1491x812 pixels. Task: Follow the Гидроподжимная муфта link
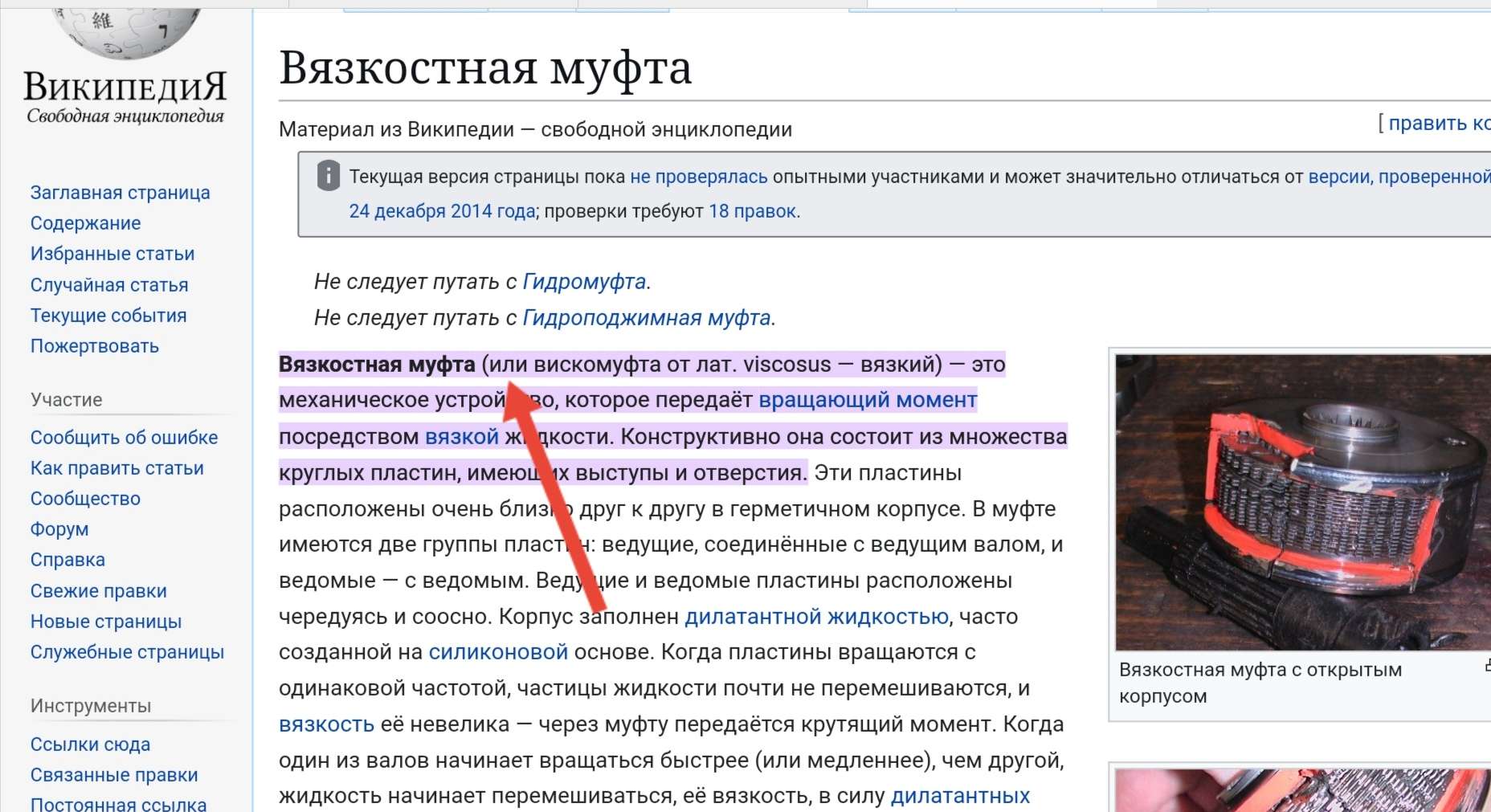[647, 318]
